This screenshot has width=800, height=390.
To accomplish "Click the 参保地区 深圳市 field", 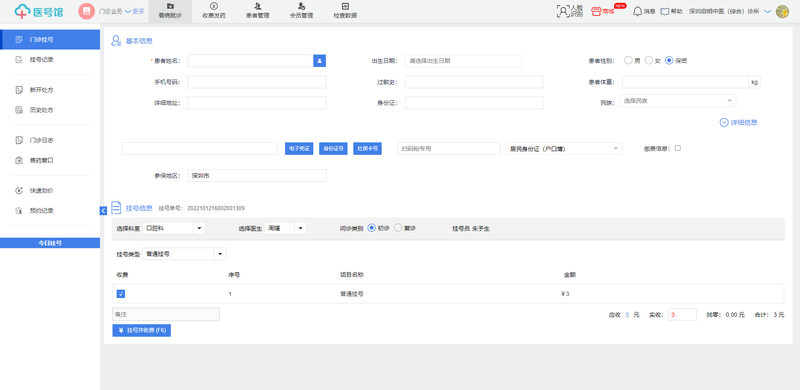I will pos(257,176).
